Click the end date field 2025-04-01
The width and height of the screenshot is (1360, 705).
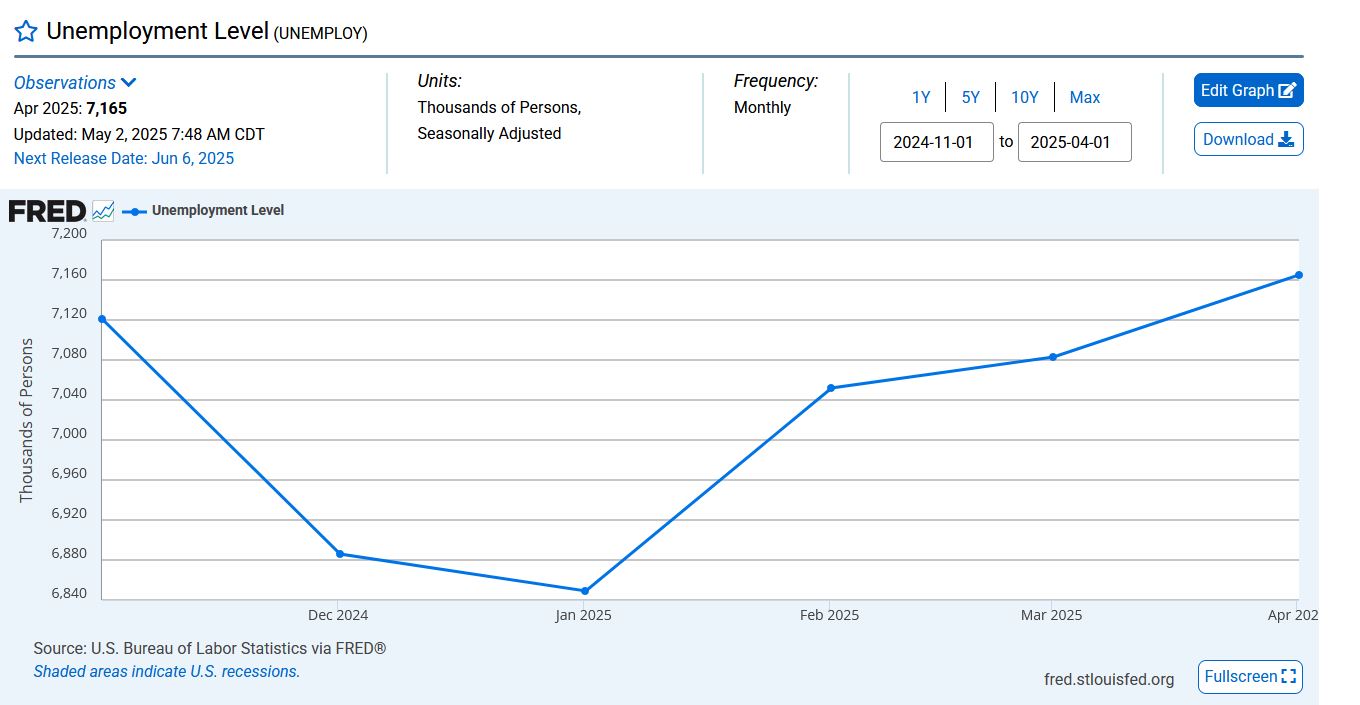(1074, 142)
